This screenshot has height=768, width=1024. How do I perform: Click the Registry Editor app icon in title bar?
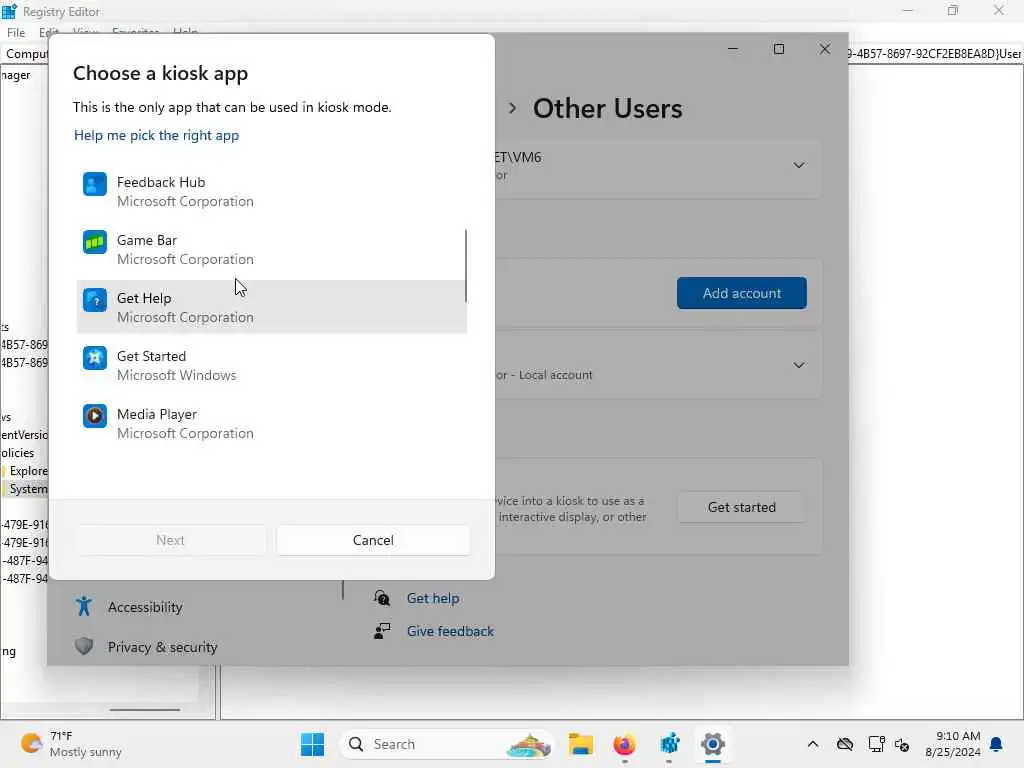(9, 11)
